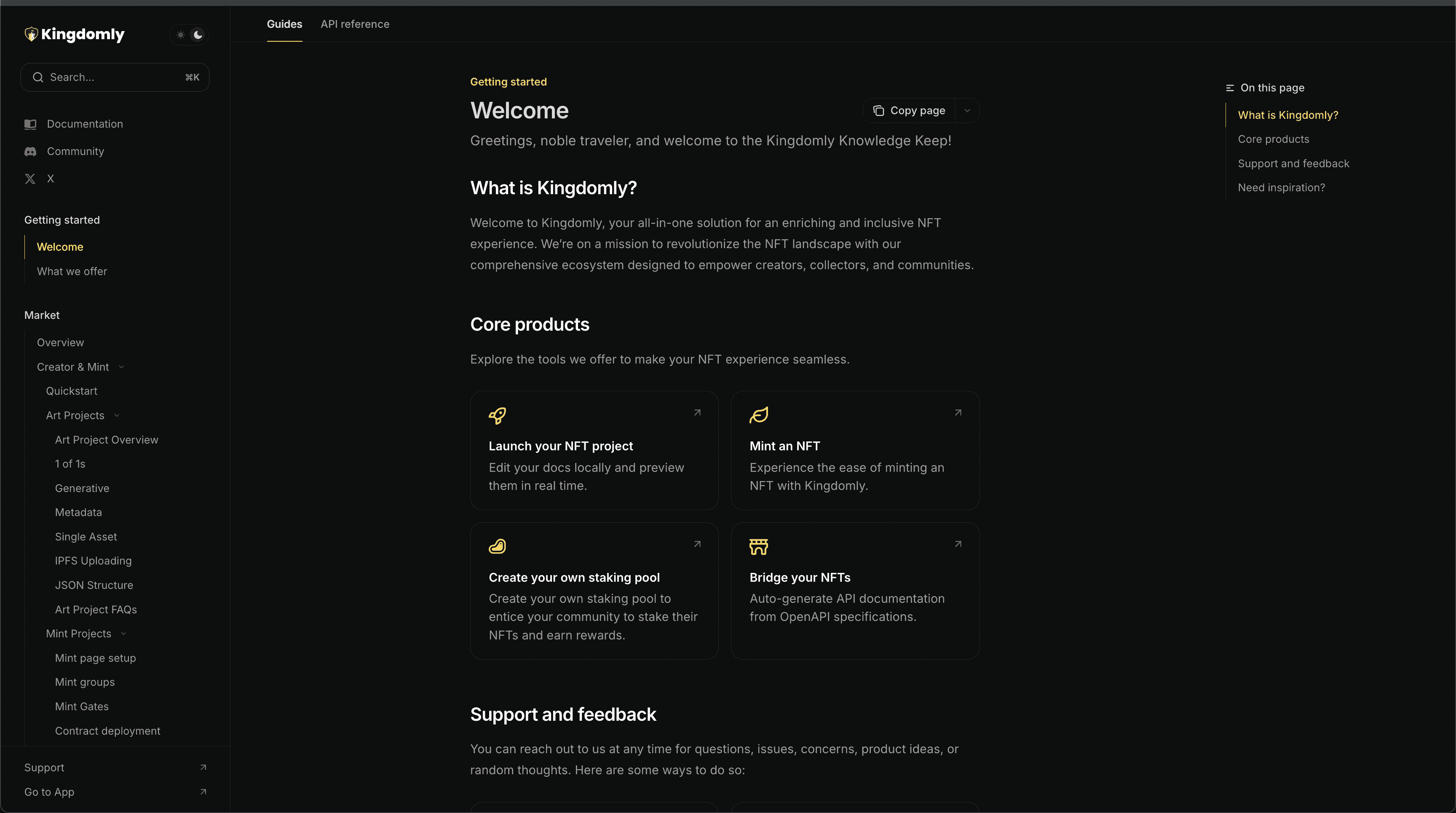Switch to the API reference tab
This screenshot has height=813, width=1456.
click(x=355, y=24)
